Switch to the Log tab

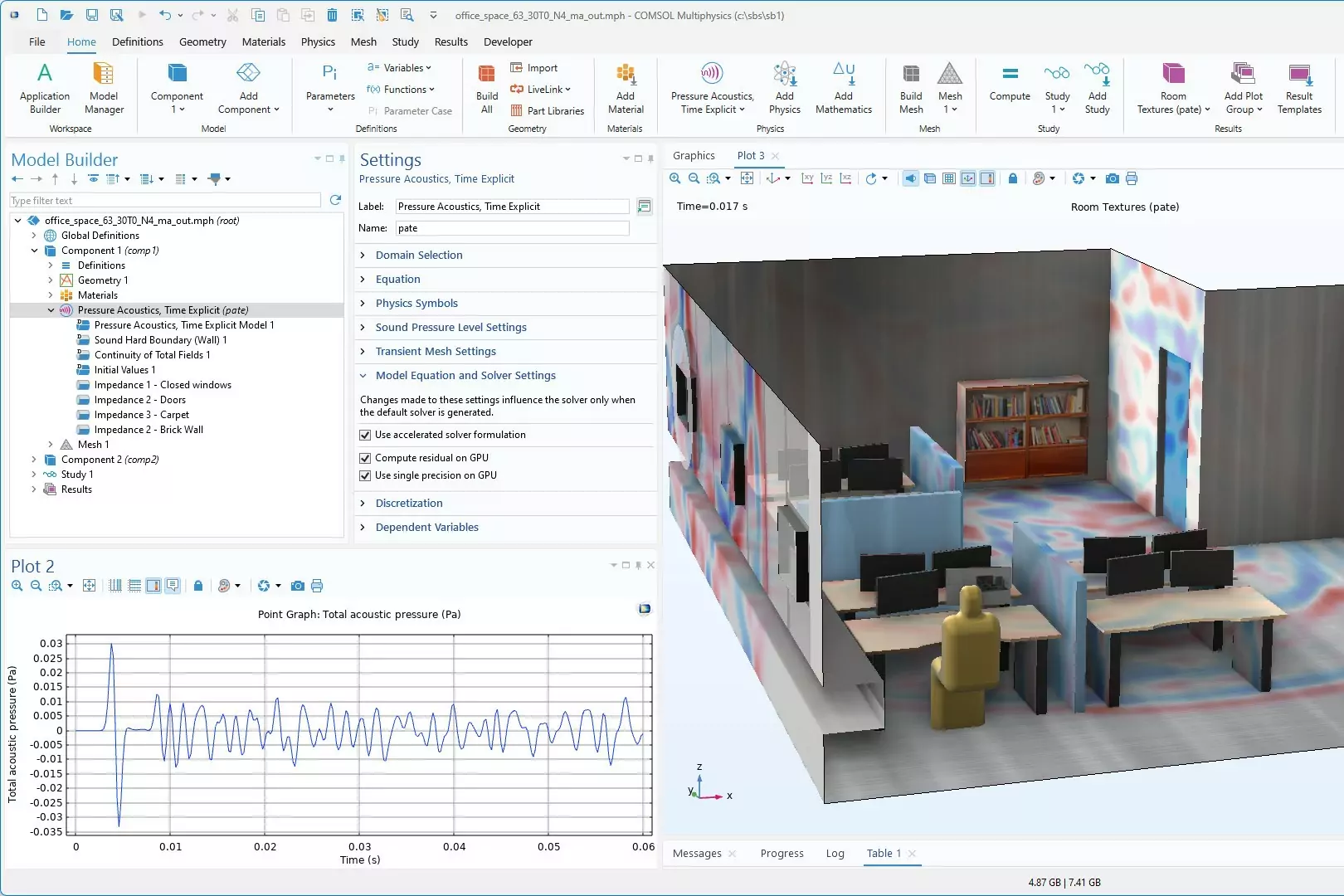click(x=835, y=854)
